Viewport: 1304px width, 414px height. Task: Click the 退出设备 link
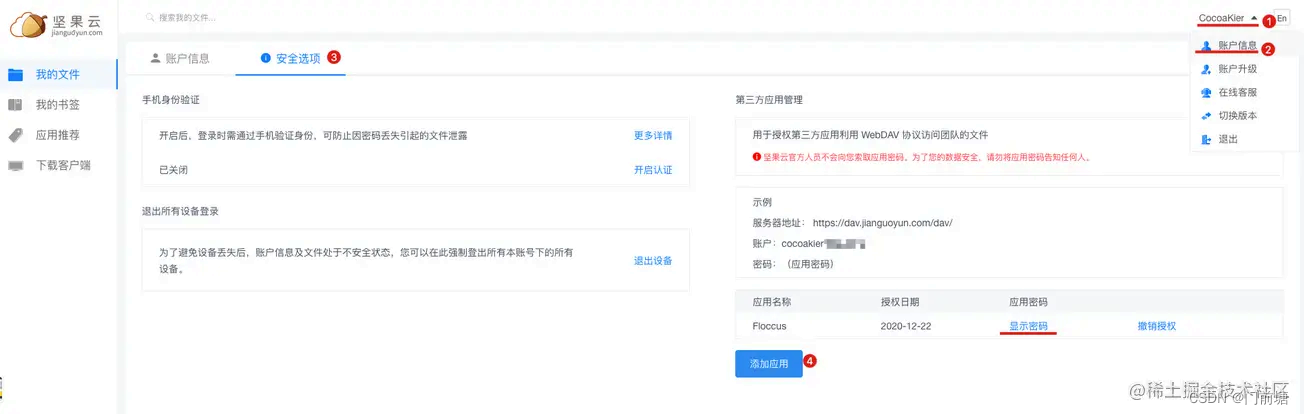coord(653,261)
